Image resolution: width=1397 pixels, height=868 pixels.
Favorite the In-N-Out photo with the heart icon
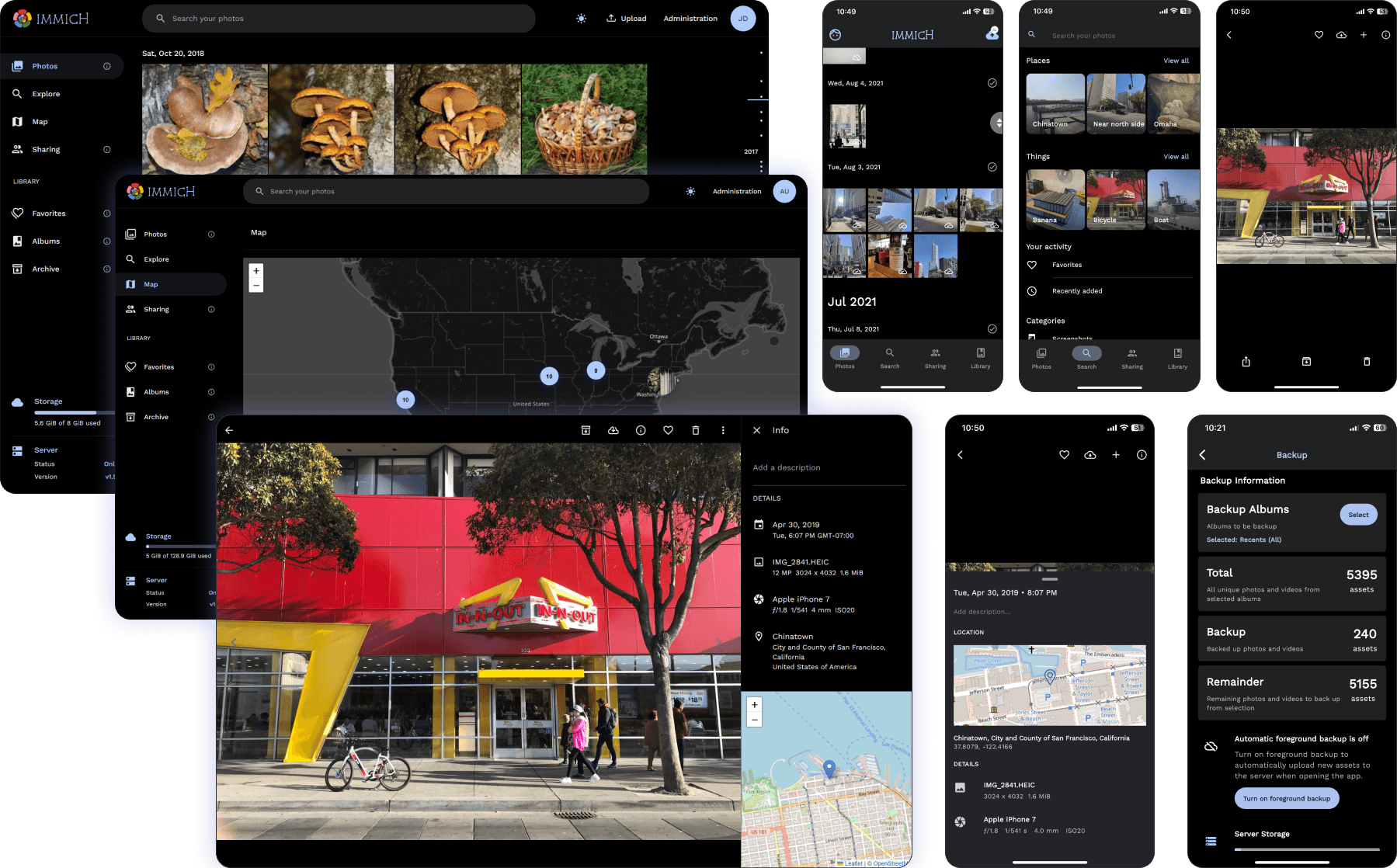pyautogui.click(x=668, y=429)
